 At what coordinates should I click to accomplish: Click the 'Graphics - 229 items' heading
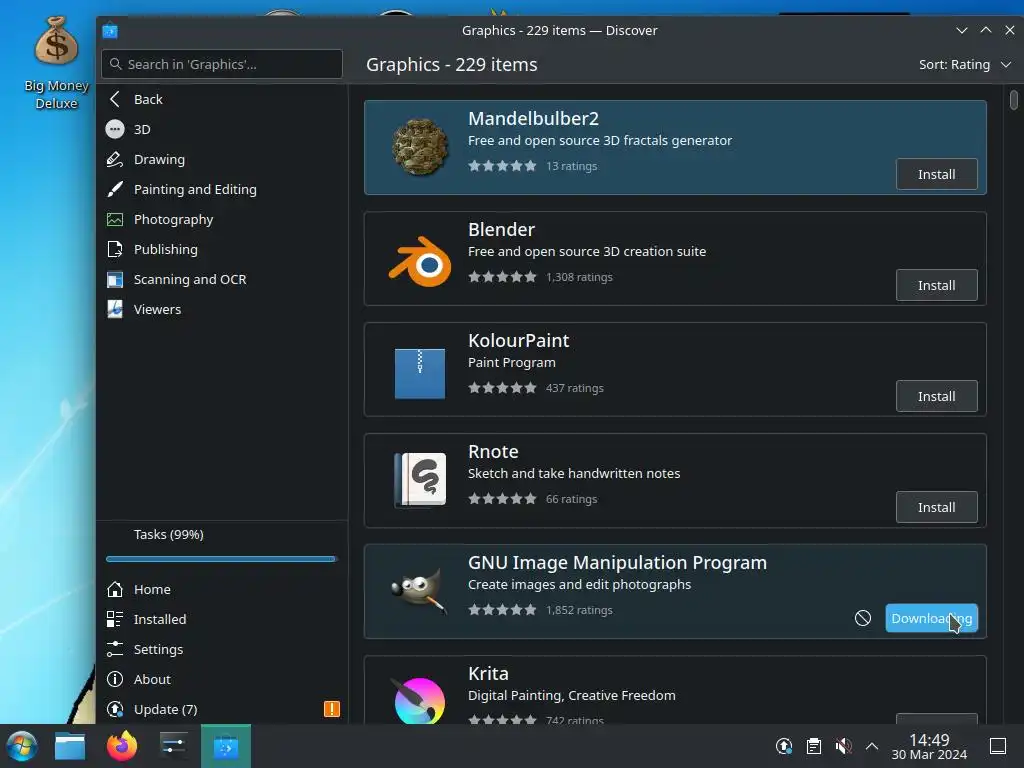(452, 65)
